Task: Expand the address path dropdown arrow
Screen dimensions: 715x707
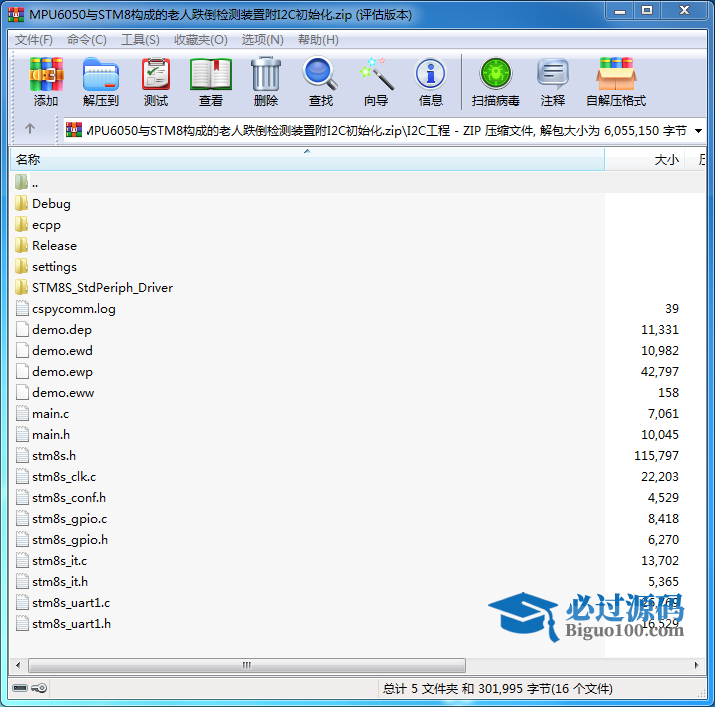Action: pyautogui.click(x=698, y=130)
